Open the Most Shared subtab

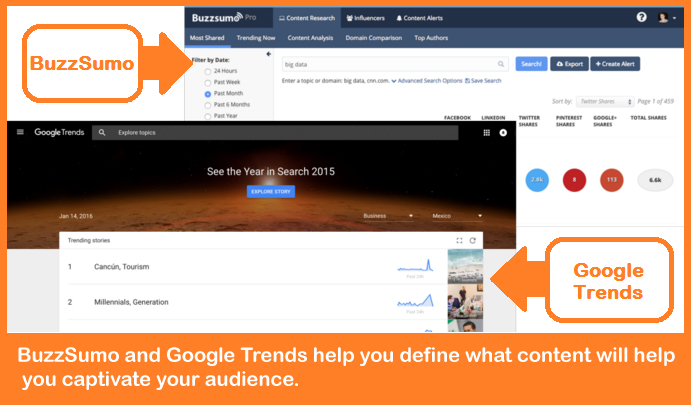pyautogui.click(x=207, y=38)
